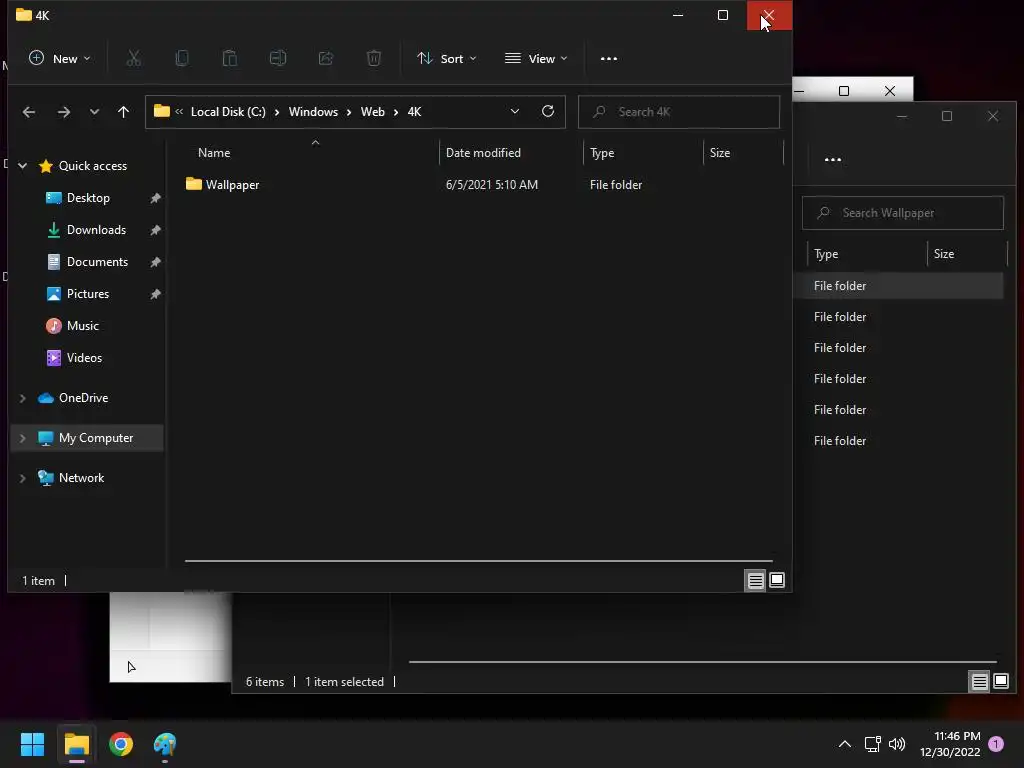Sort by Name column header
The height and width of the screenshot is (768, 1024).
[x=214, y=153]
